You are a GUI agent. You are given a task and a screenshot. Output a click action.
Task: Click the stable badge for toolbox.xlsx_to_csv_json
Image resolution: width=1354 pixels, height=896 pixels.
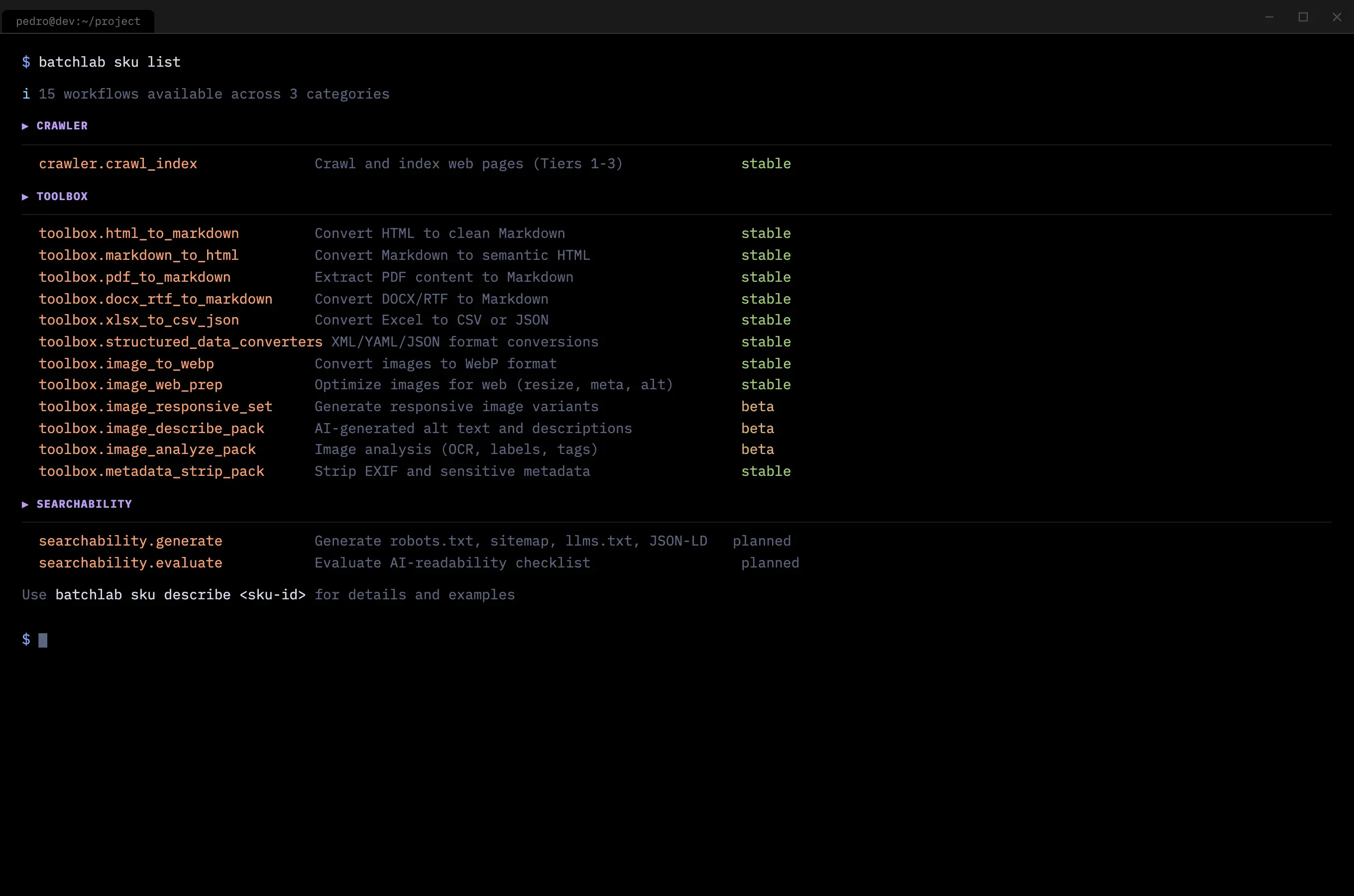[x=766, y=320]
